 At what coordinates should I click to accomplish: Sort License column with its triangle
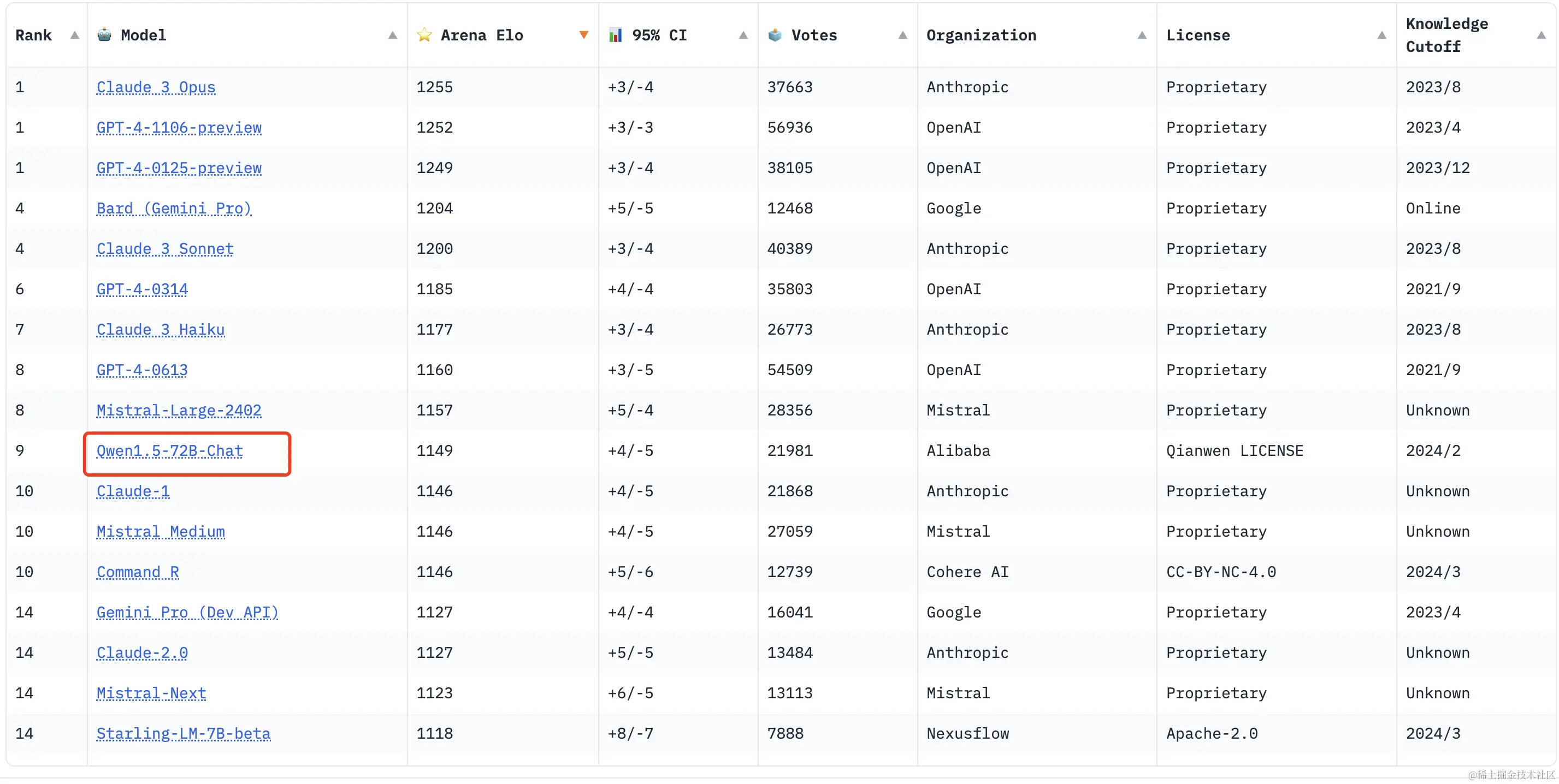click(1381, 35)
